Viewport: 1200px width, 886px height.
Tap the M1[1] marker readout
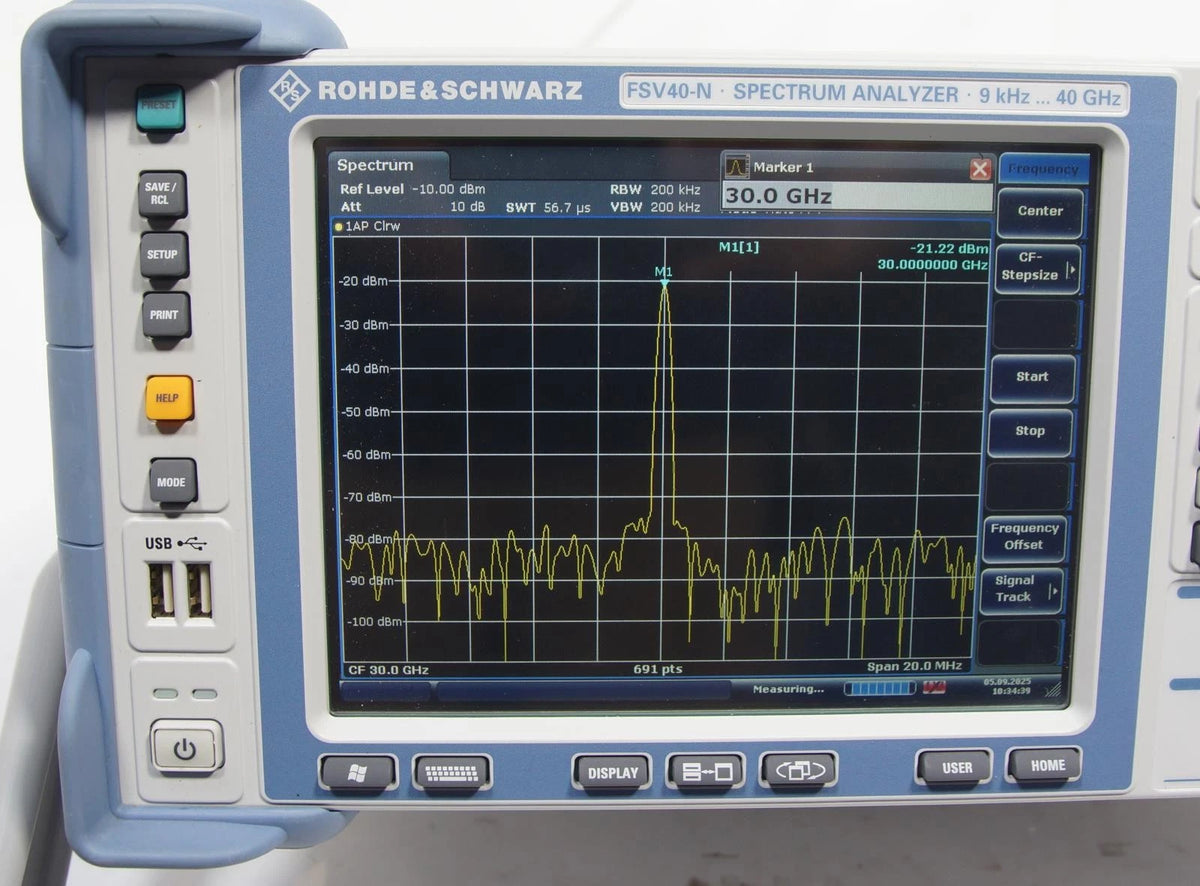738,248
